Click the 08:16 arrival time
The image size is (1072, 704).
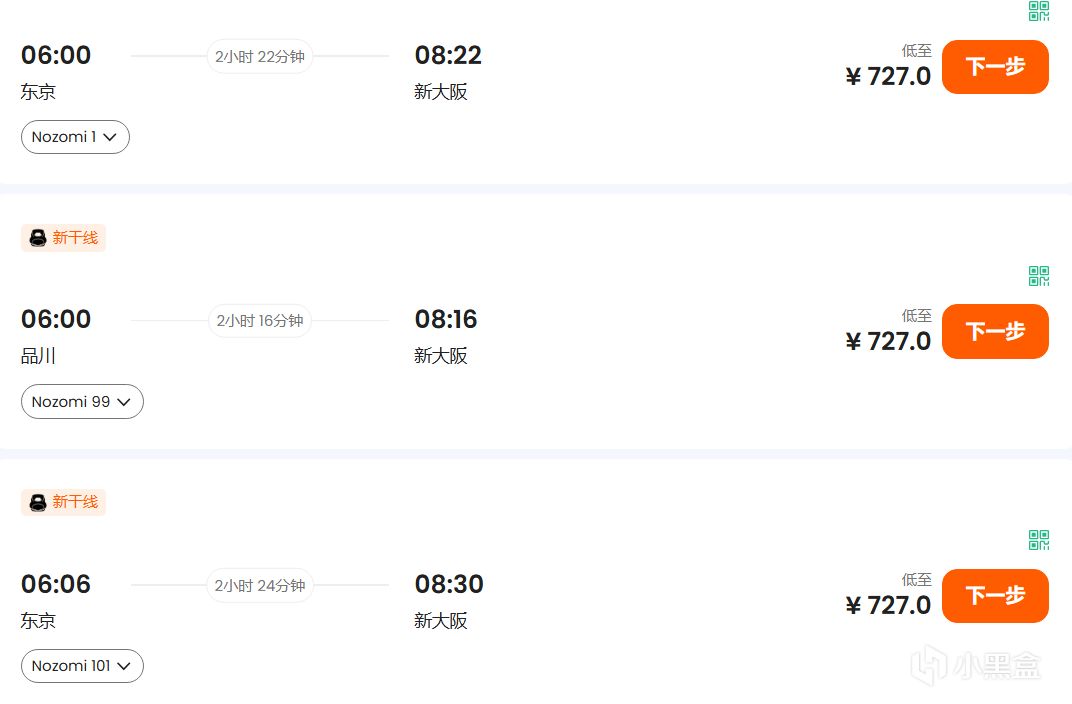(x=446, y=320)
